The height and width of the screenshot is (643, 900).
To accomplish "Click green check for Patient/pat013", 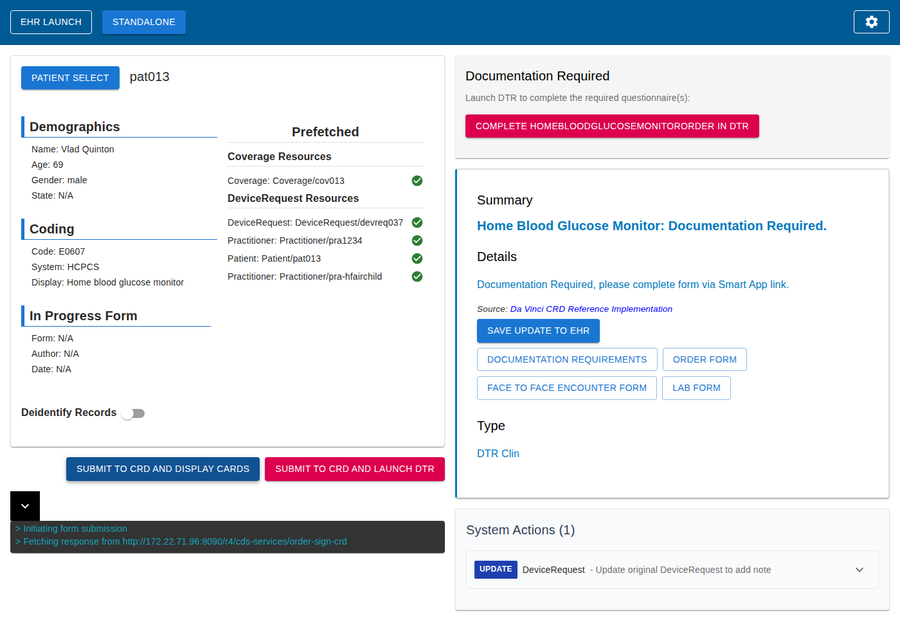I will click(x=417, y=258).
